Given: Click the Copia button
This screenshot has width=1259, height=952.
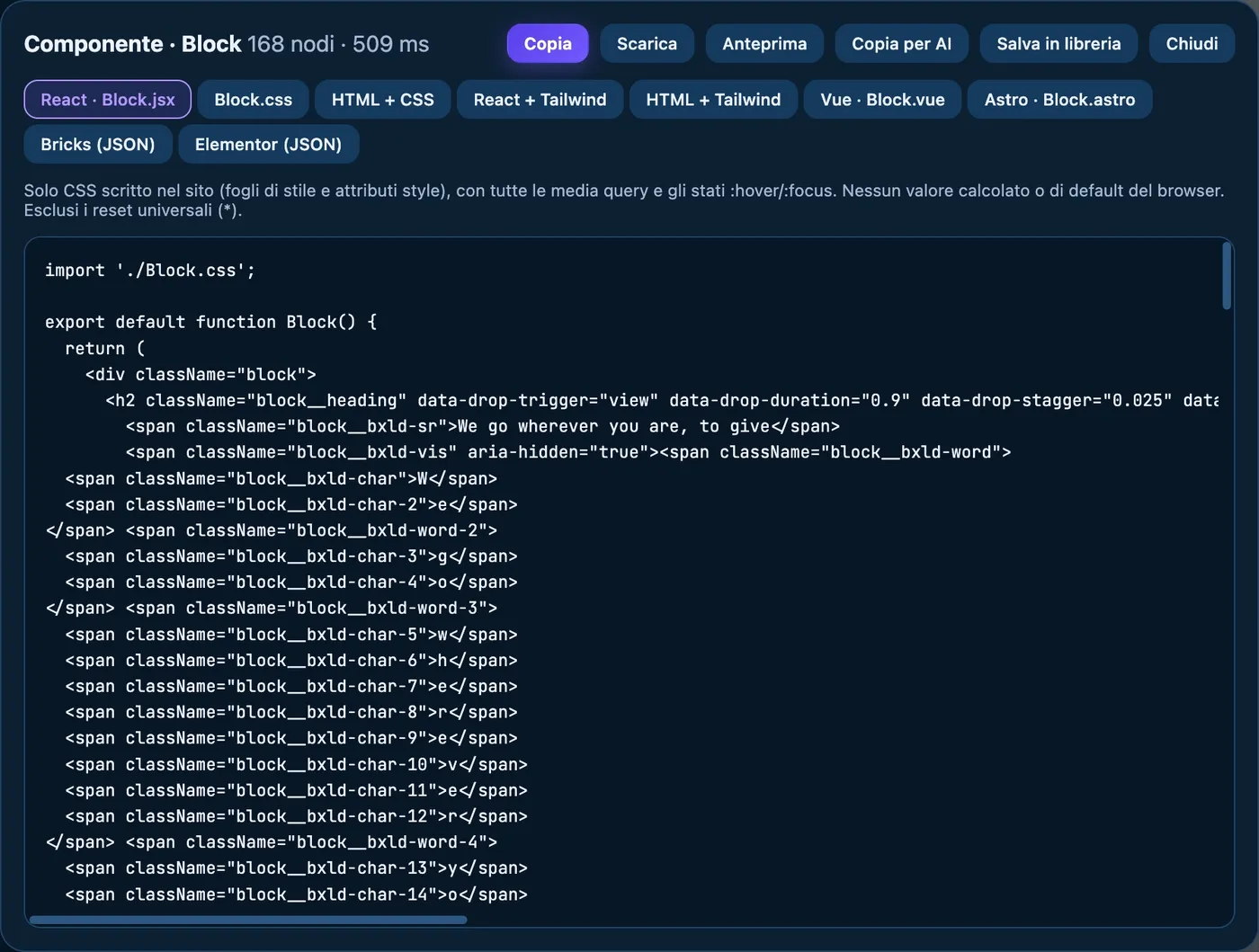Looking at the screenshot, I should [548, 43].
